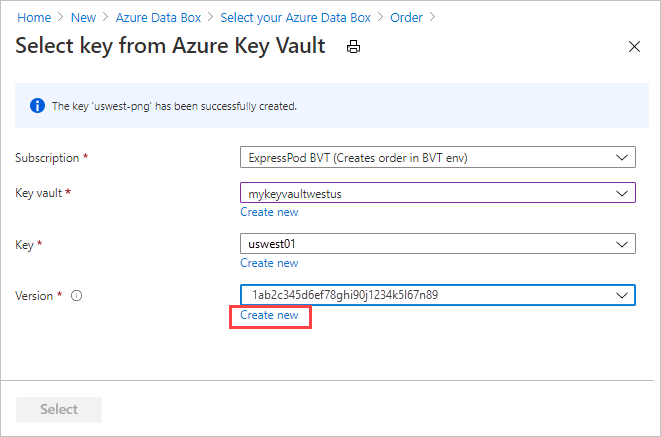Viewport: 661px width, 437px height.
Task: Expand the Key vault dropdown
Action: (x=437, y=193)
